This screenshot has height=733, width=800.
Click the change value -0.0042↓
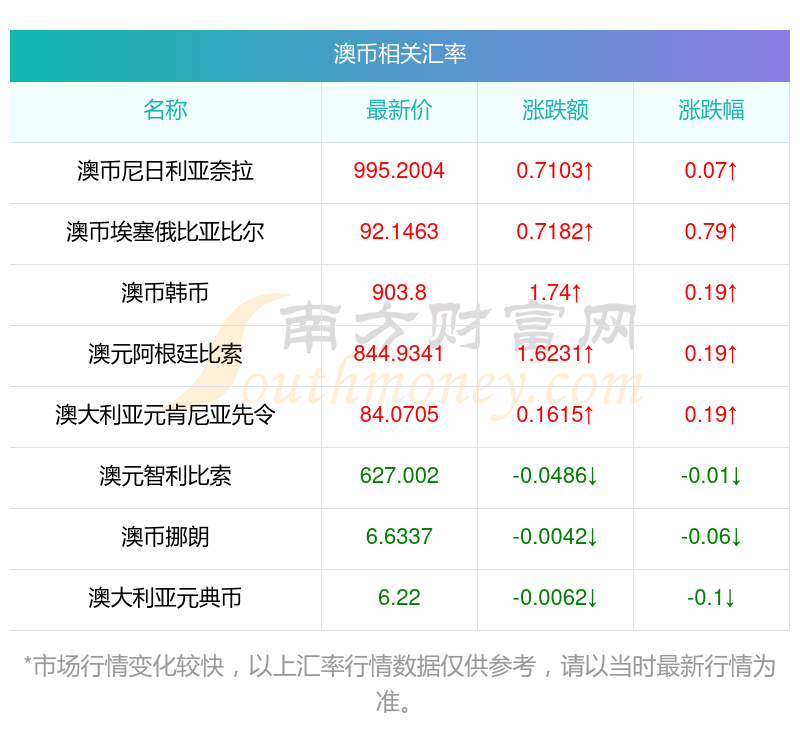click(x=555, y=537)
